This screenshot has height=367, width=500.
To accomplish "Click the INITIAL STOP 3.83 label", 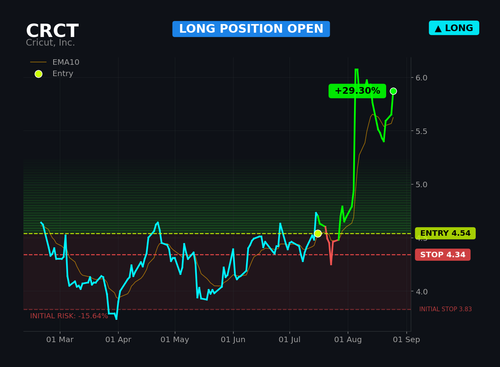I will [x=445, y=309].
